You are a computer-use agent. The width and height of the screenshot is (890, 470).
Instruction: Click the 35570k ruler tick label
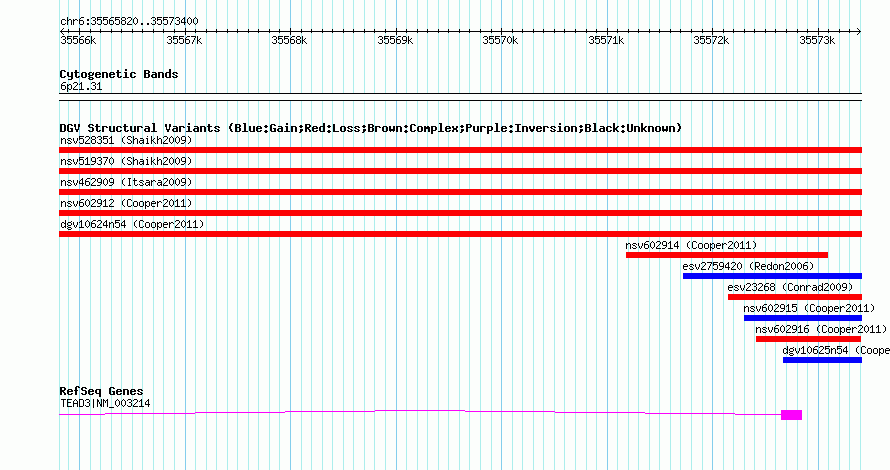point(500,40)
